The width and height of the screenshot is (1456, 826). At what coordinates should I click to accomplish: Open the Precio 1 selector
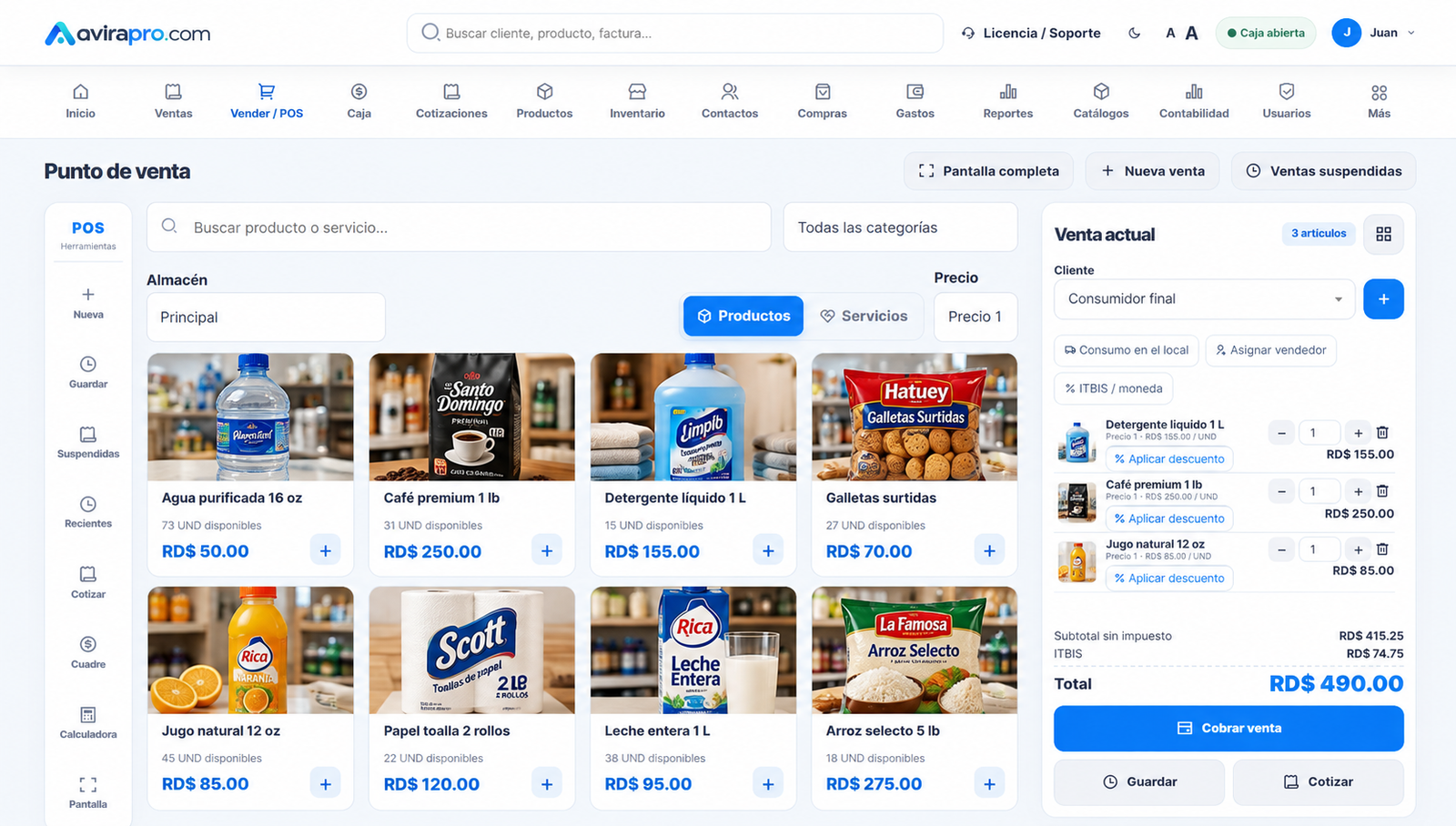tap(975, 317)
